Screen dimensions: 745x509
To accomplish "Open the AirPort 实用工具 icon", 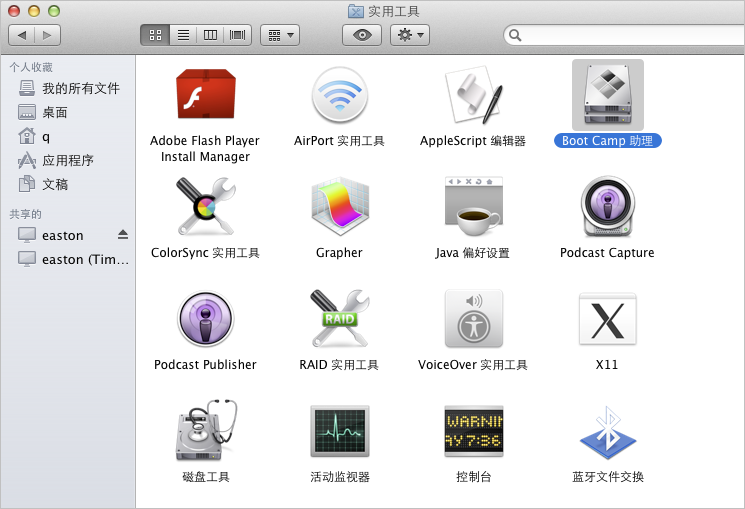I will 339,95.
